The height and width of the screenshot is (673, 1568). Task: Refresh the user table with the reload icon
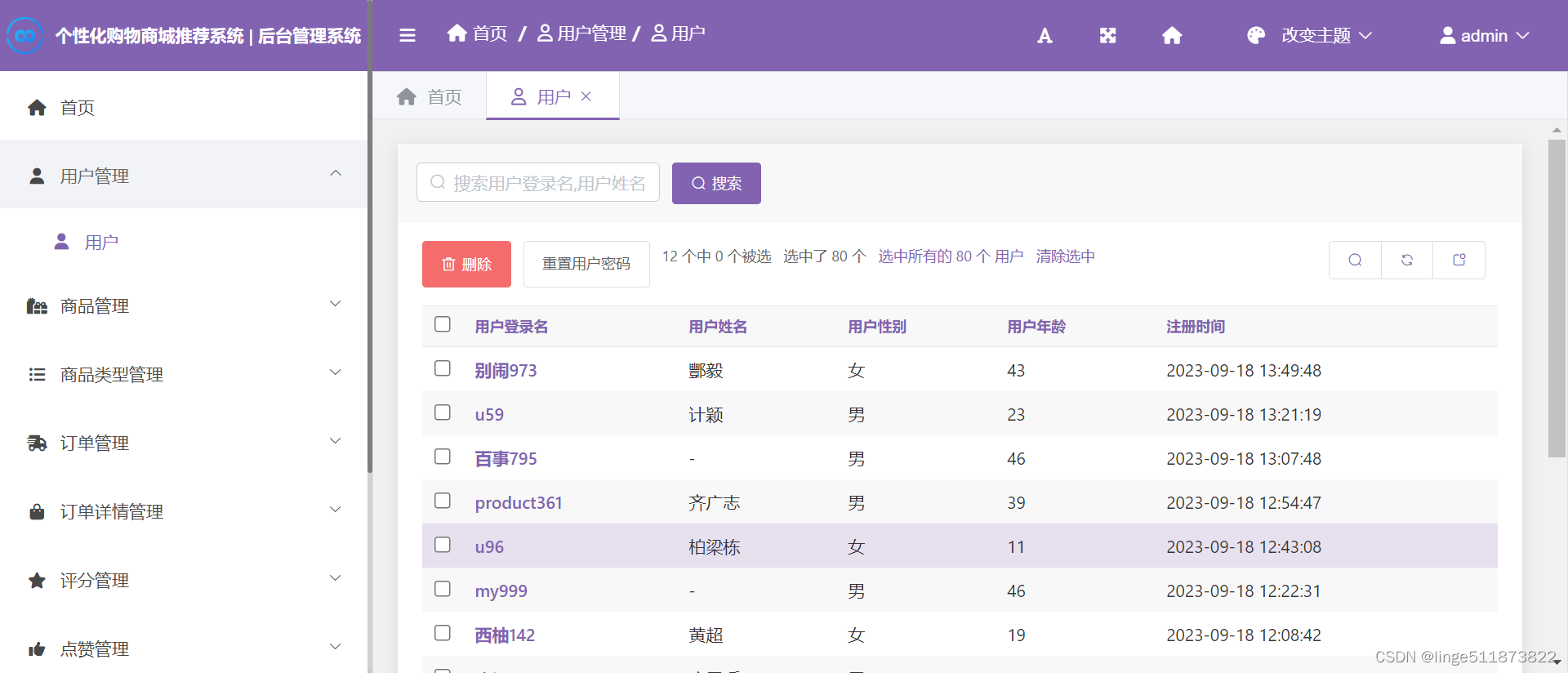(x=1407, y=260)
